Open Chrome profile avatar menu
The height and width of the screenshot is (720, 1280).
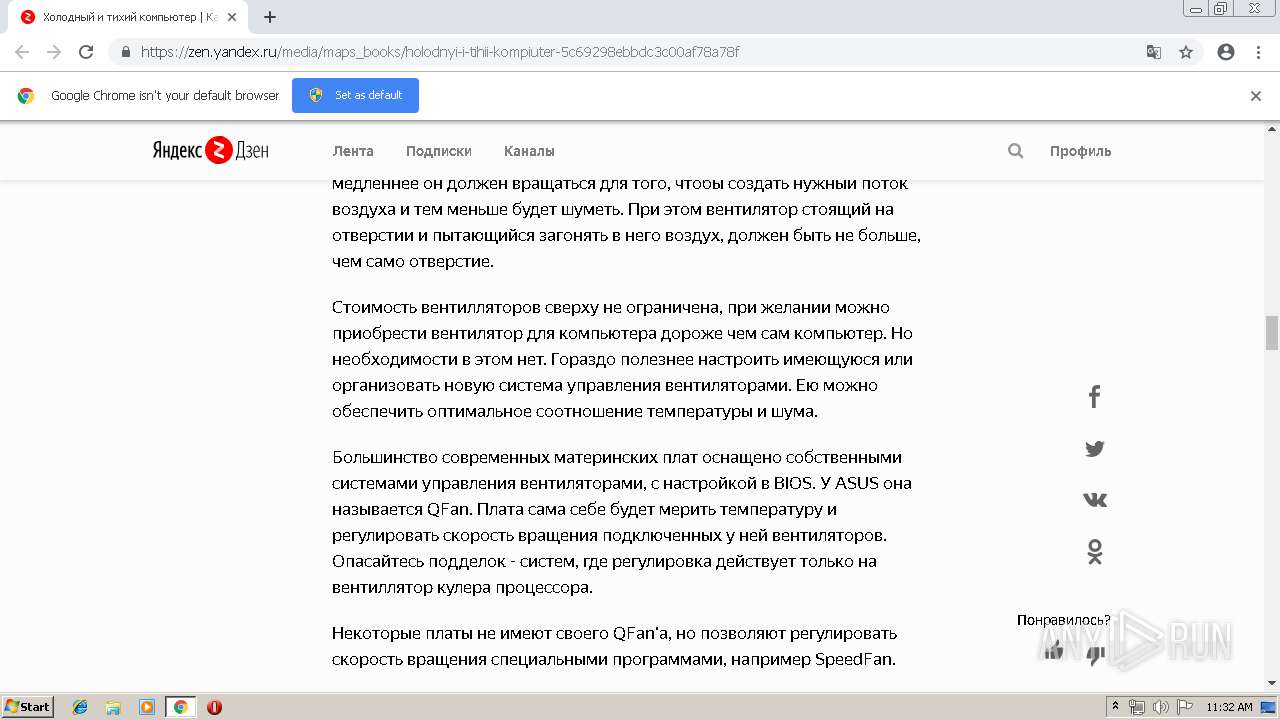coord(1226,52)
